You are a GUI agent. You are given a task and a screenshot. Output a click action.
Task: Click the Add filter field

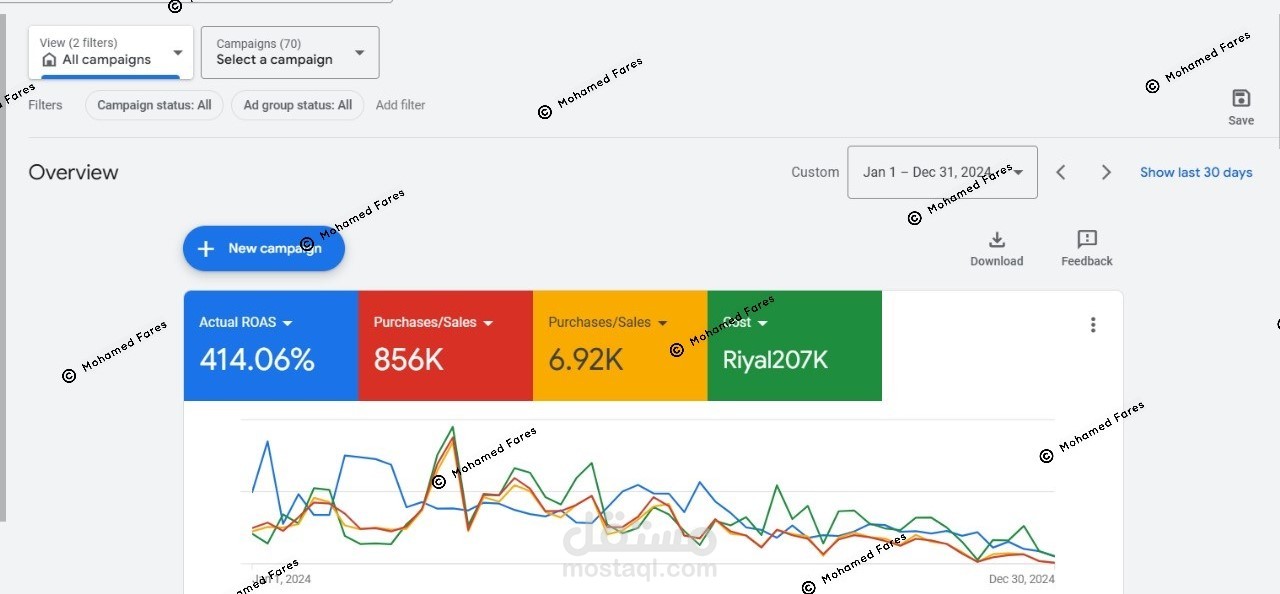pyautogui.click(x=400, y=105)
